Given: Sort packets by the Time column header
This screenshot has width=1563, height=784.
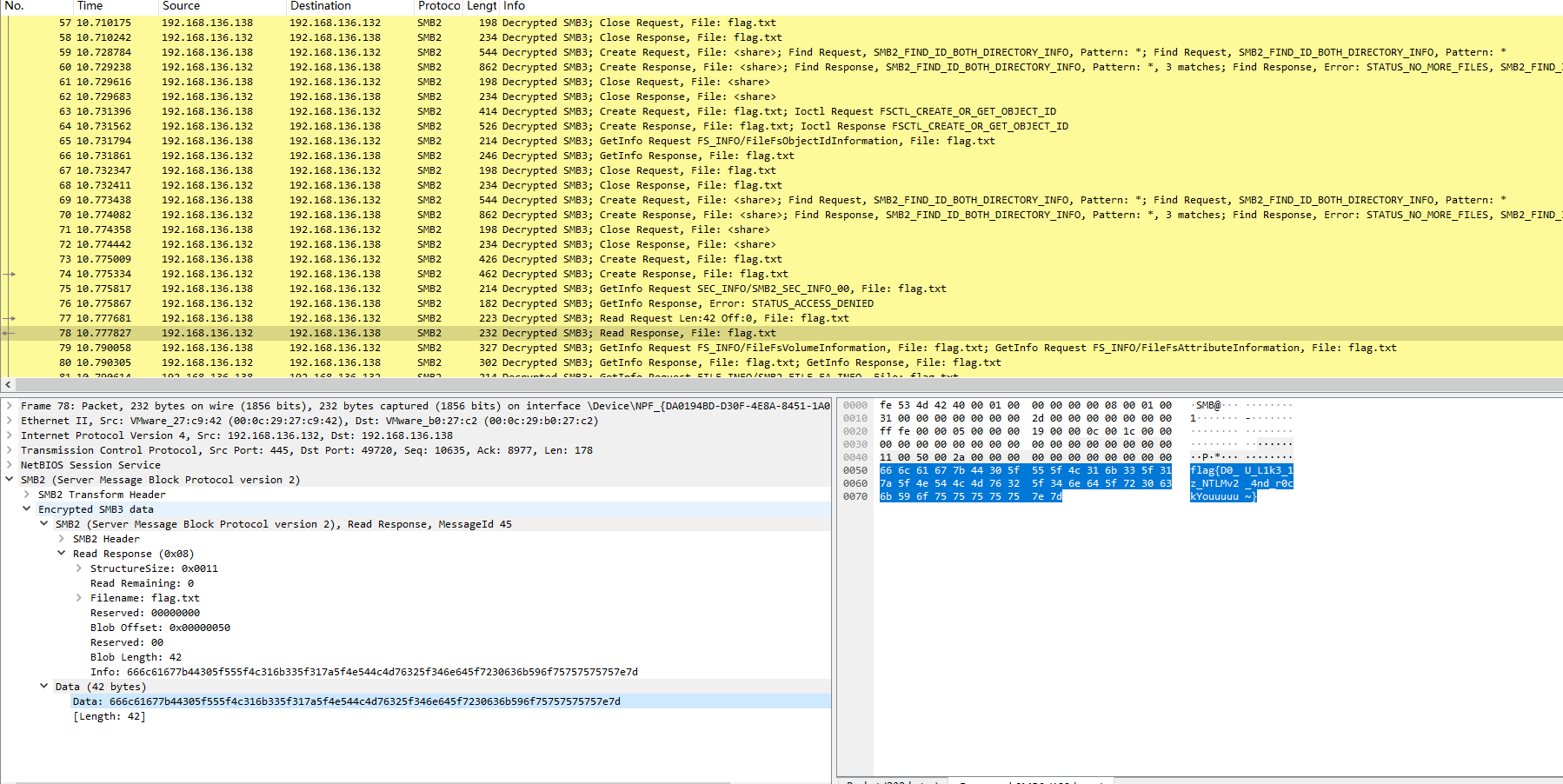Looking at the screenshot, I should pos(90,6).
